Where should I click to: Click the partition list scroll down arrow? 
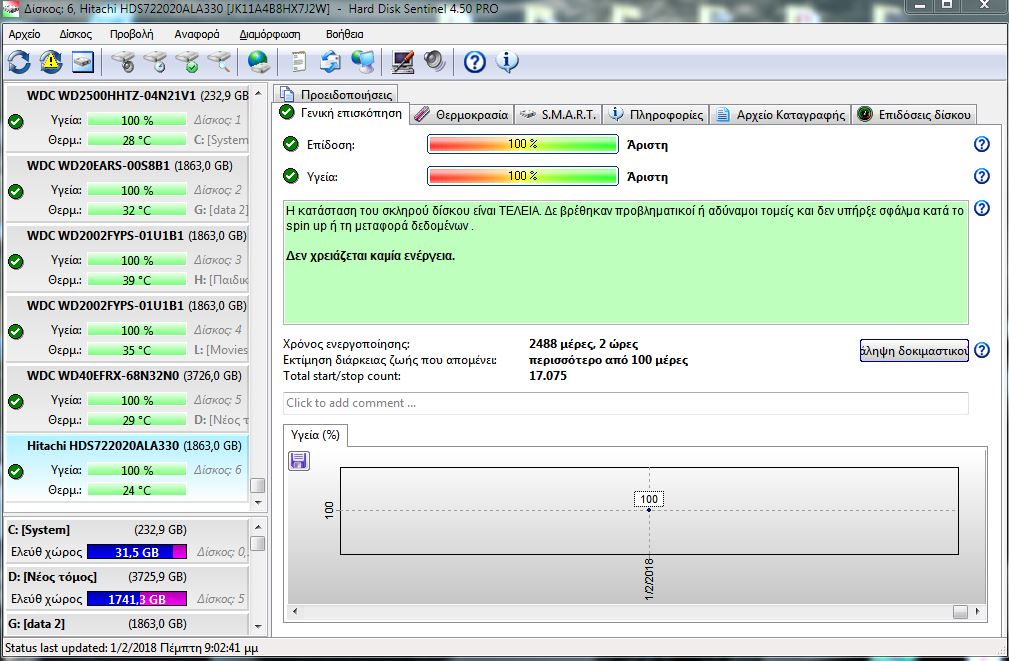tap(258, 626)
